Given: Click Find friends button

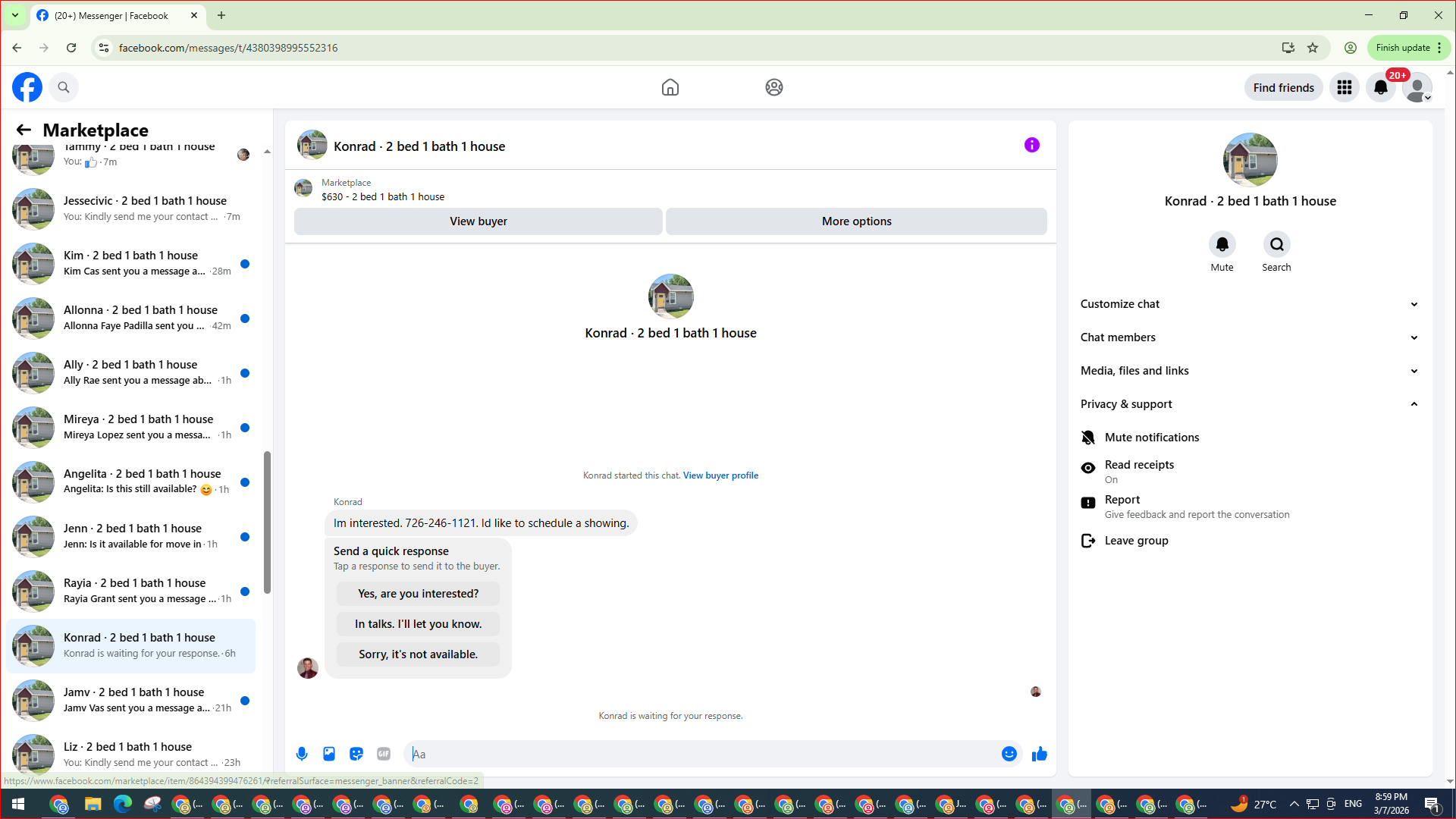Looking at the screenshot, I should [1284, 87].
